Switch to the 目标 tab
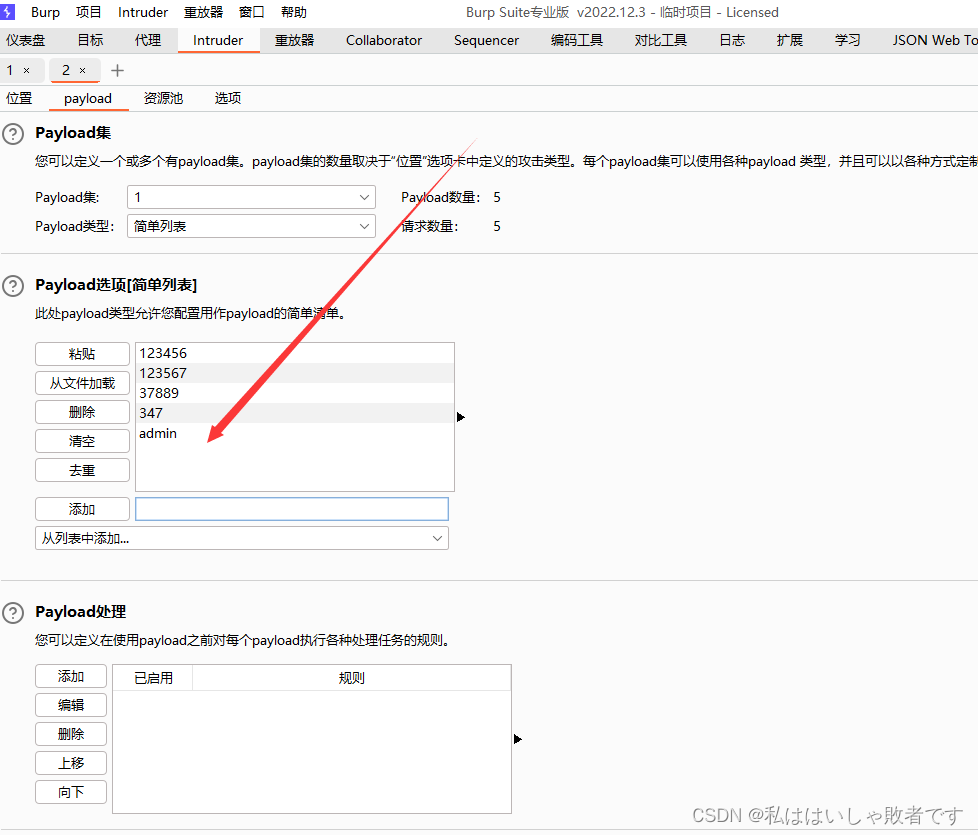Image resolution: width=978 pixels, height=835 pixels. click(x=90, y=41)
